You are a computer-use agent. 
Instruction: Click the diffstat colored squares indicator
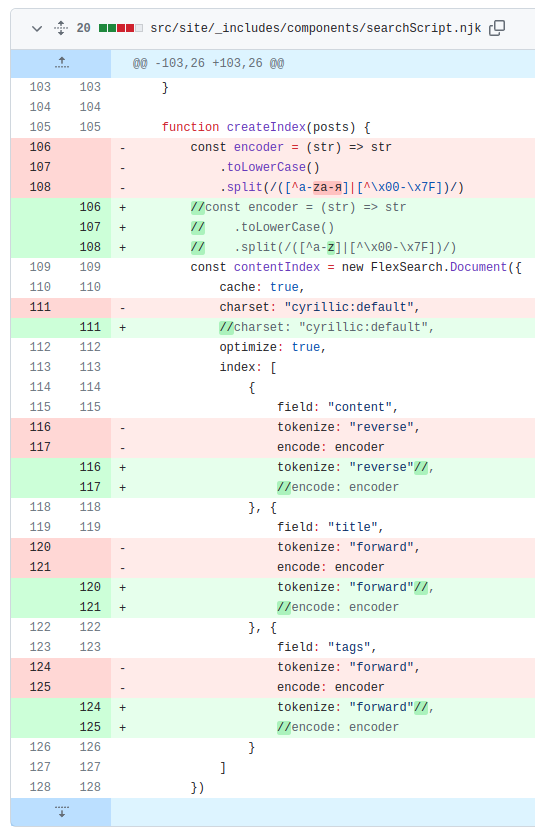[x=121, y=28]
